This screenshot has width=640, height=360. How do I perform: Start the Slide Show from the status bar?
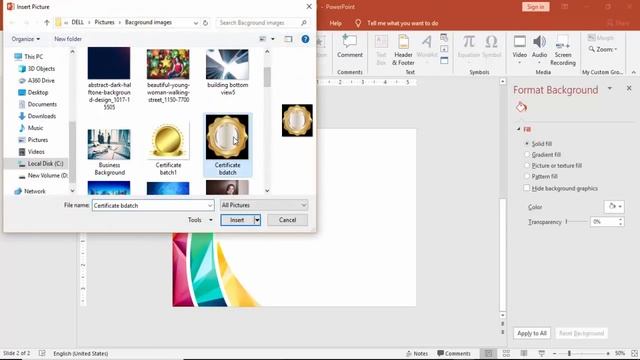point(542,353)
